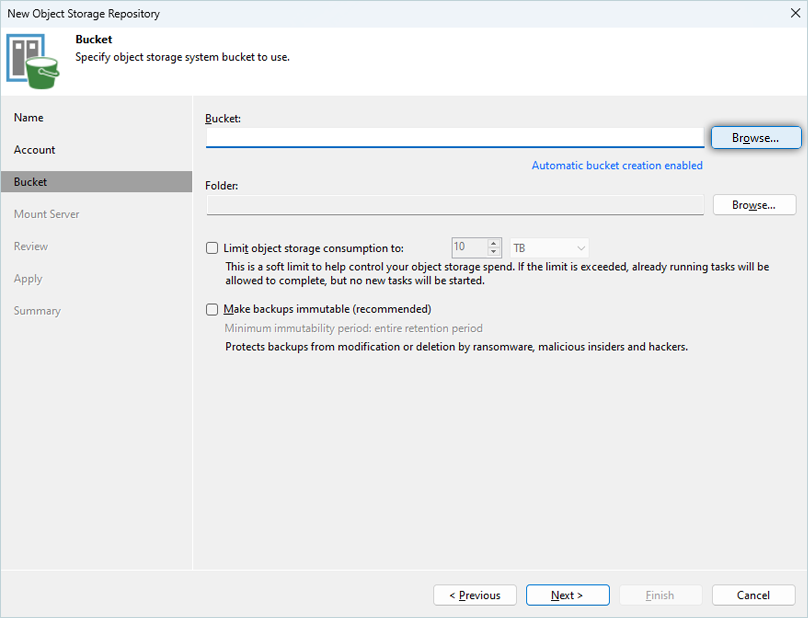Enable Limit object storage consumption checkbox
The width and height of the screenshot is (808, 618).
[212, 248]
